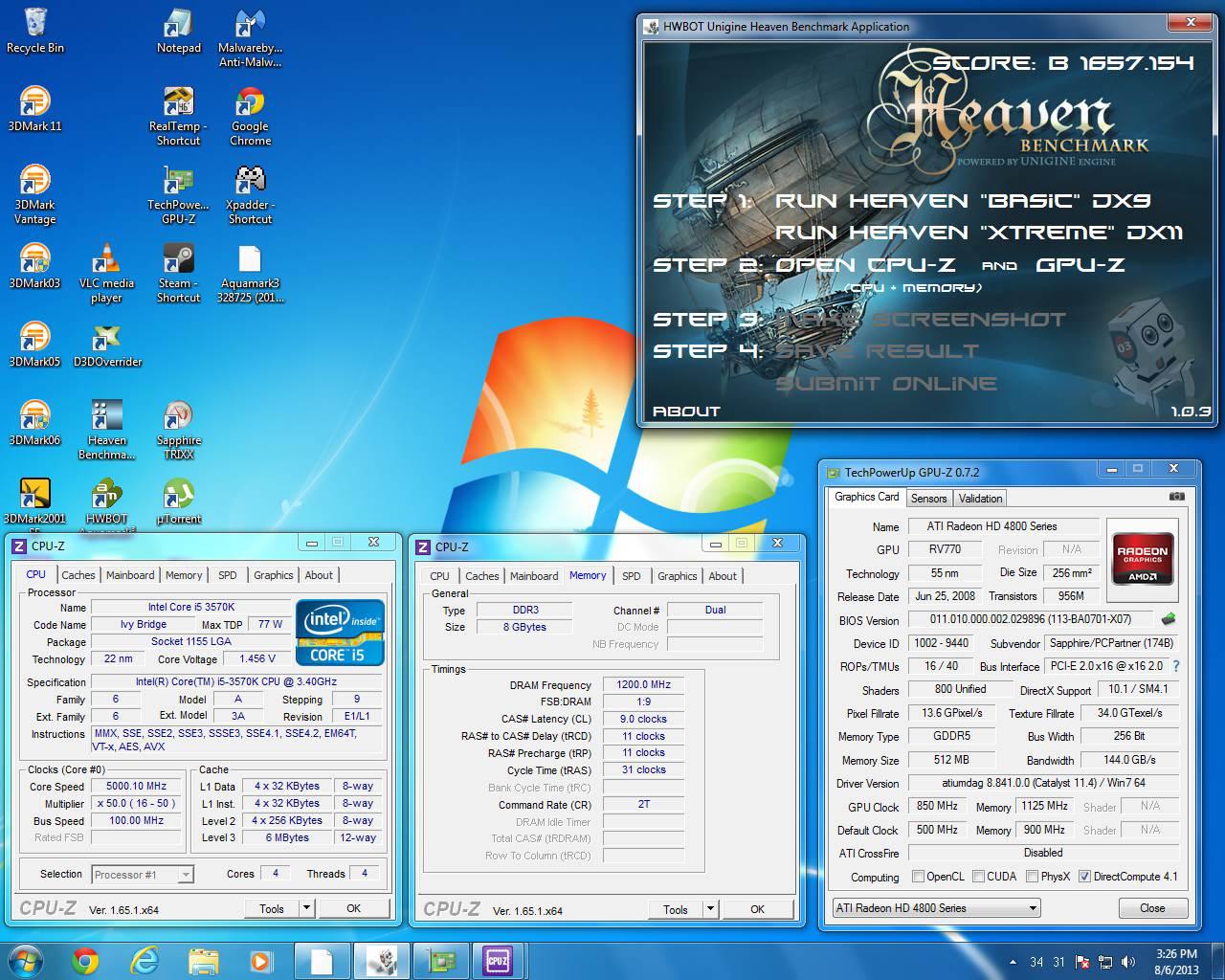
Task: Open the SPD tab in the CPU-Z Memory window
Action: tap(632, 576)
